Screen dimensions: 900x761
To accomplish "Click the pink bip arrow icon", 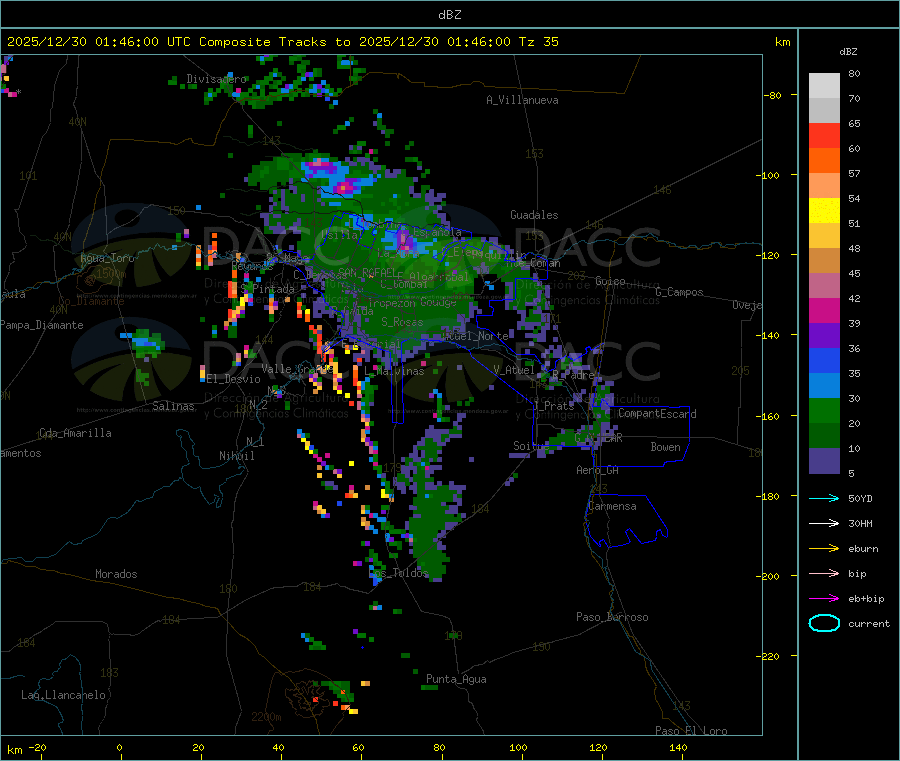I will pyautogui.click(x=824, y=573).
